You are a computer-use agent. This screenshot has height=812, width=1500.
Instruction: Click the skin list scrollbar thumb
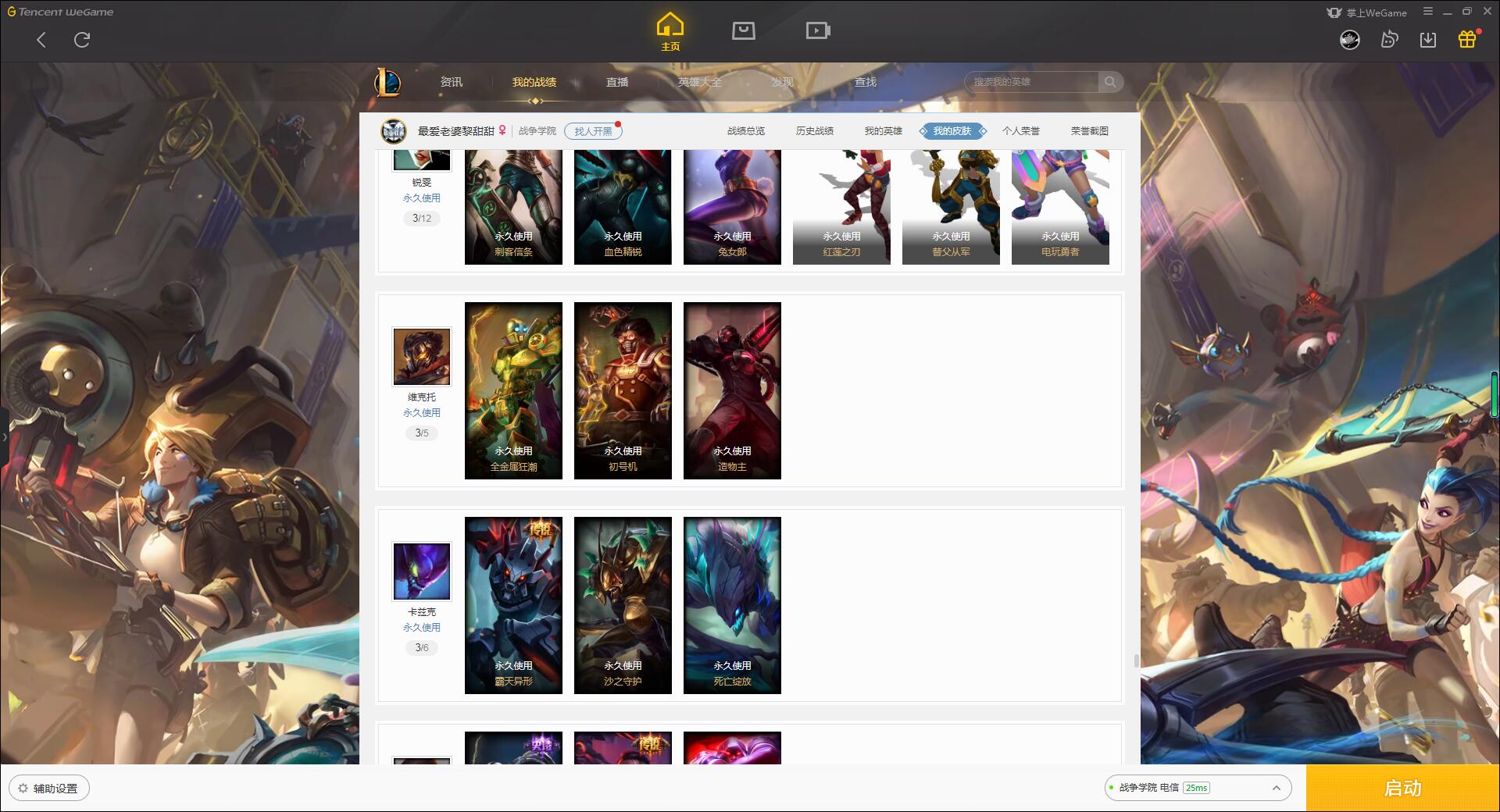(1136, 661)
